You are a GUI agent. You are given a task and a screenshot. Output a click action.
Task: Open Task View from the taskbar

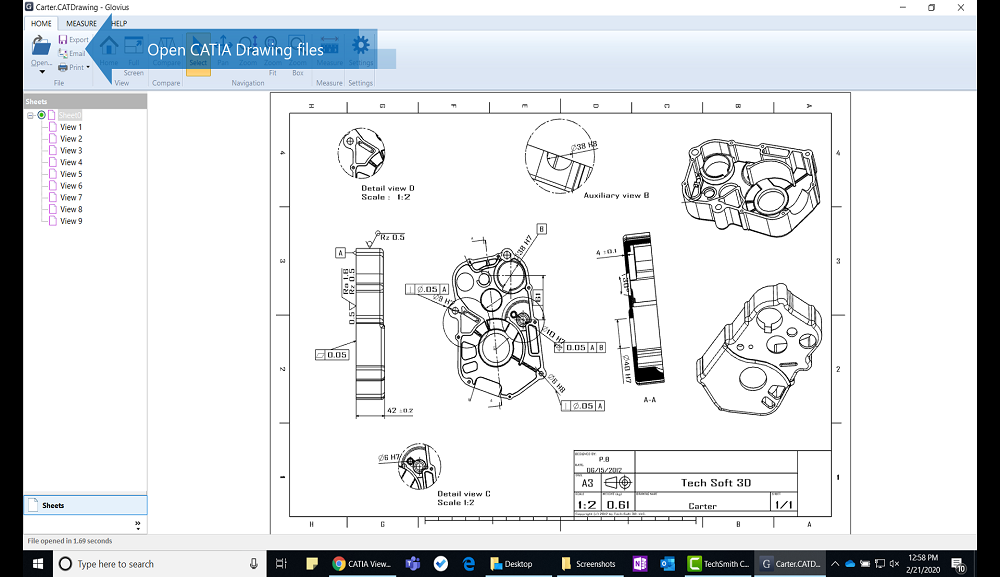pos(281,564)
